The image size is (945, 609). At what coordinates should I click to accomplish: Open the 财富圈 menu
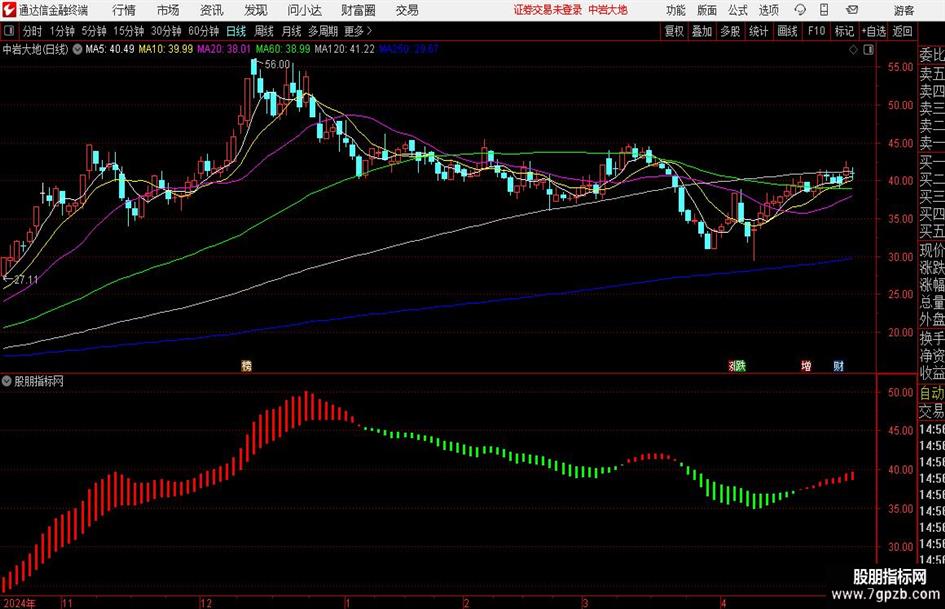click(x=358, y=10)
